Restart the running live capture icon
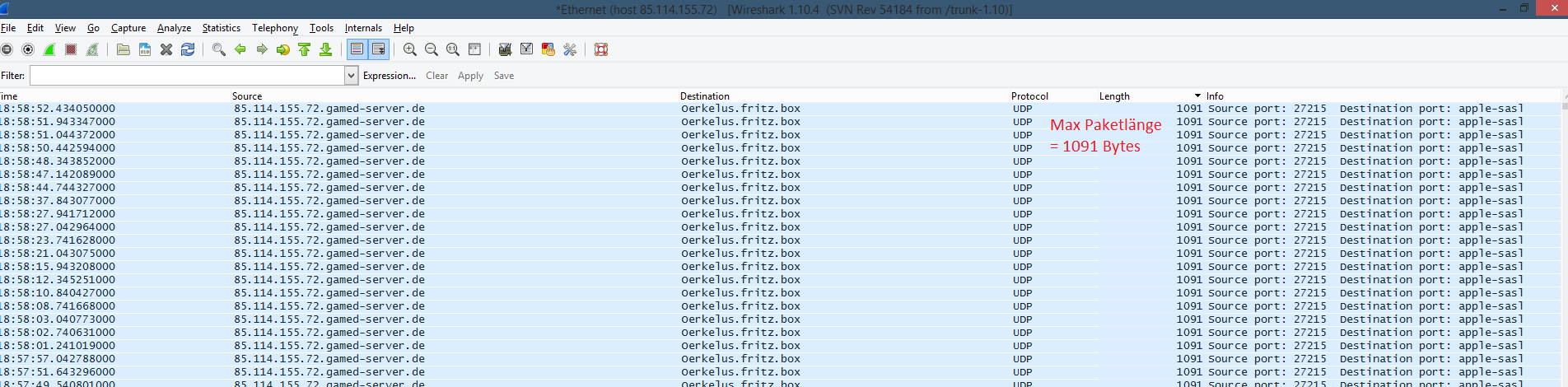This screenshot has height=387, width=1568. pos(92,49)
